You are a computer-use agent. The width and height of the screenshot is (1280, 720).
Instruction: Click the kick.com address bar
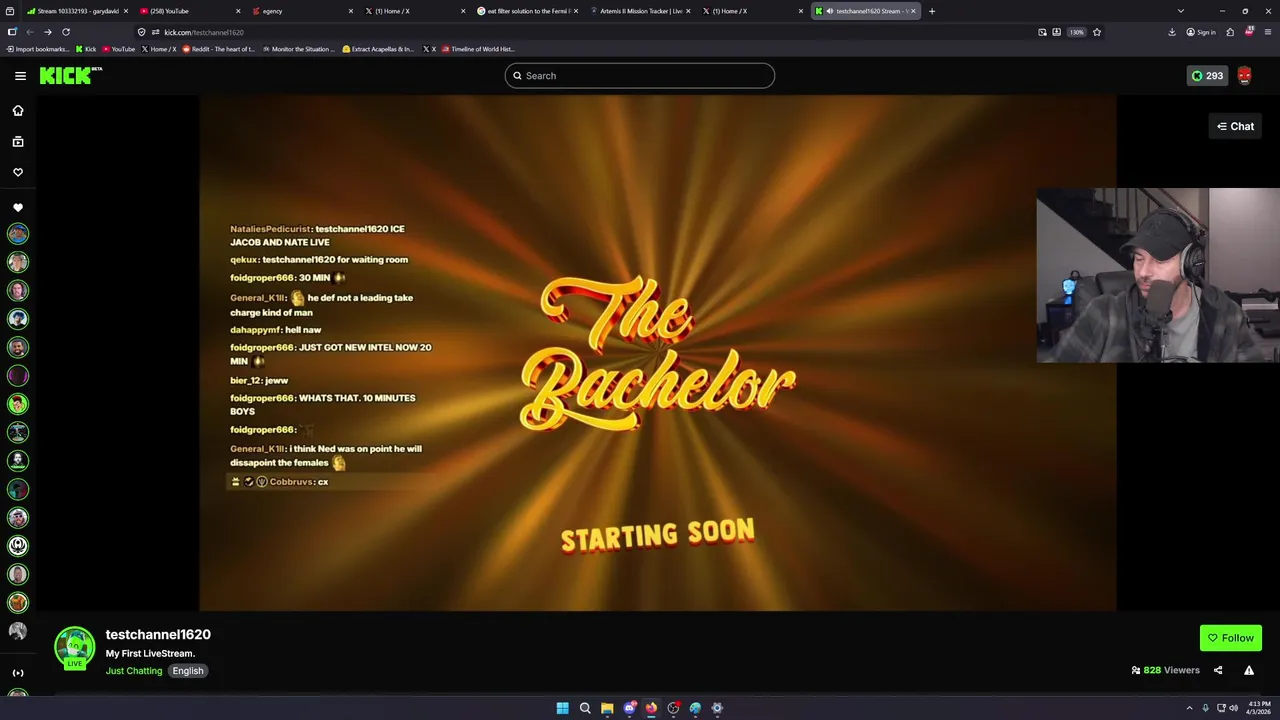(585, 32)
